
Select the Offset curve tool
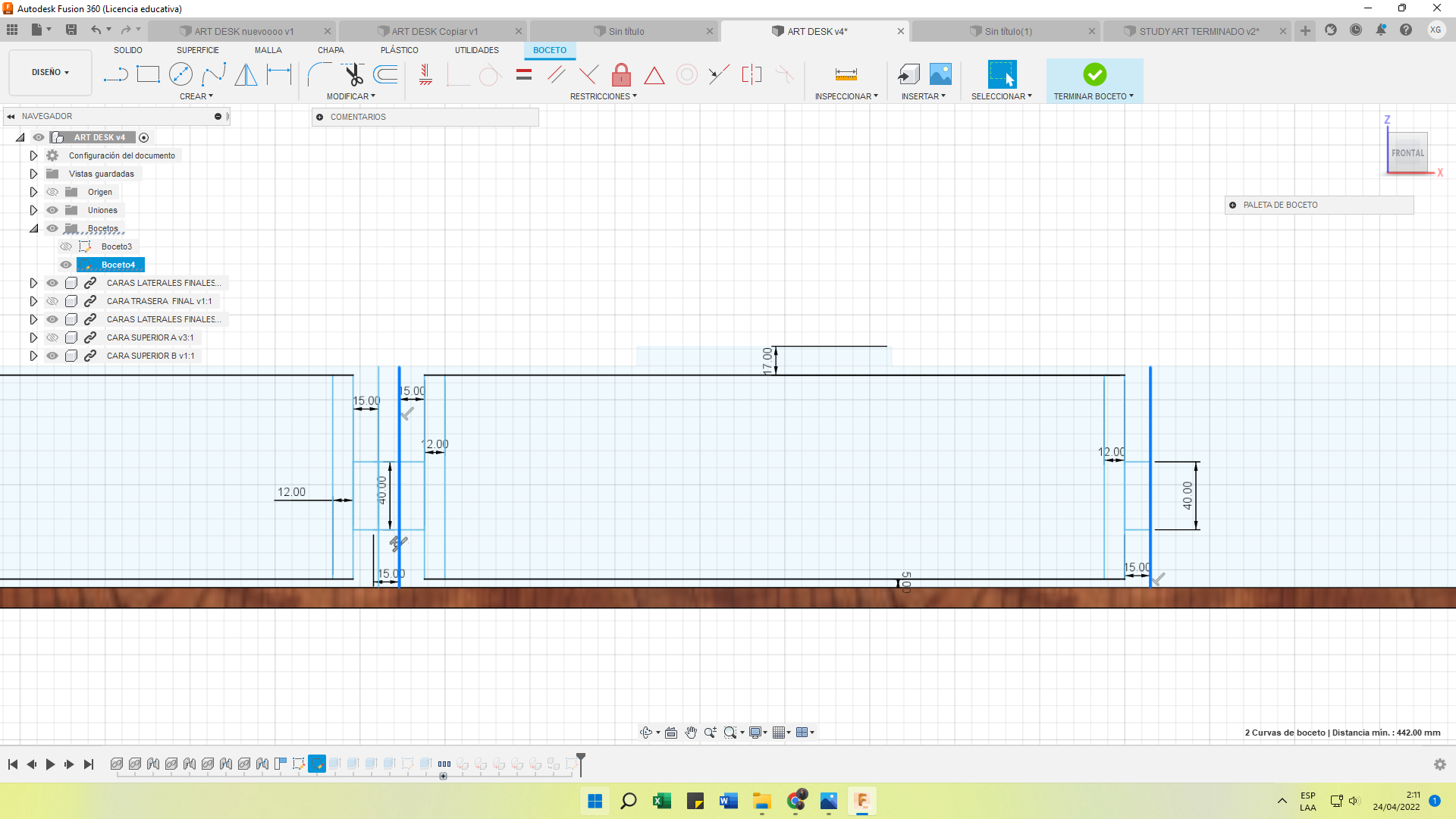pos(386,74)
